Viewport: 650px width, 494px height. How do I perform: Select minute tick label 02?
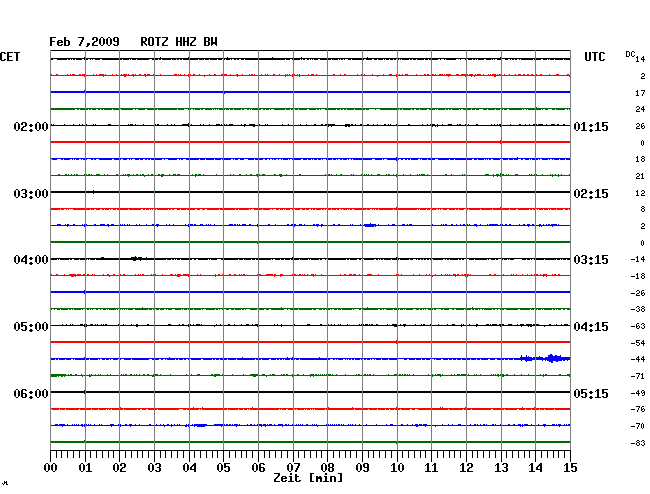[x=119, y=468]
